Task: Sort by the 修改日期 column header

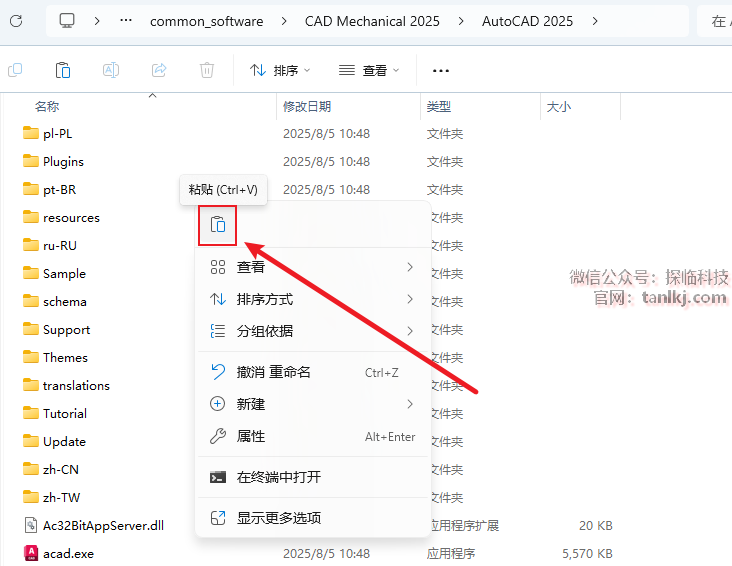Action: (307, 106)
